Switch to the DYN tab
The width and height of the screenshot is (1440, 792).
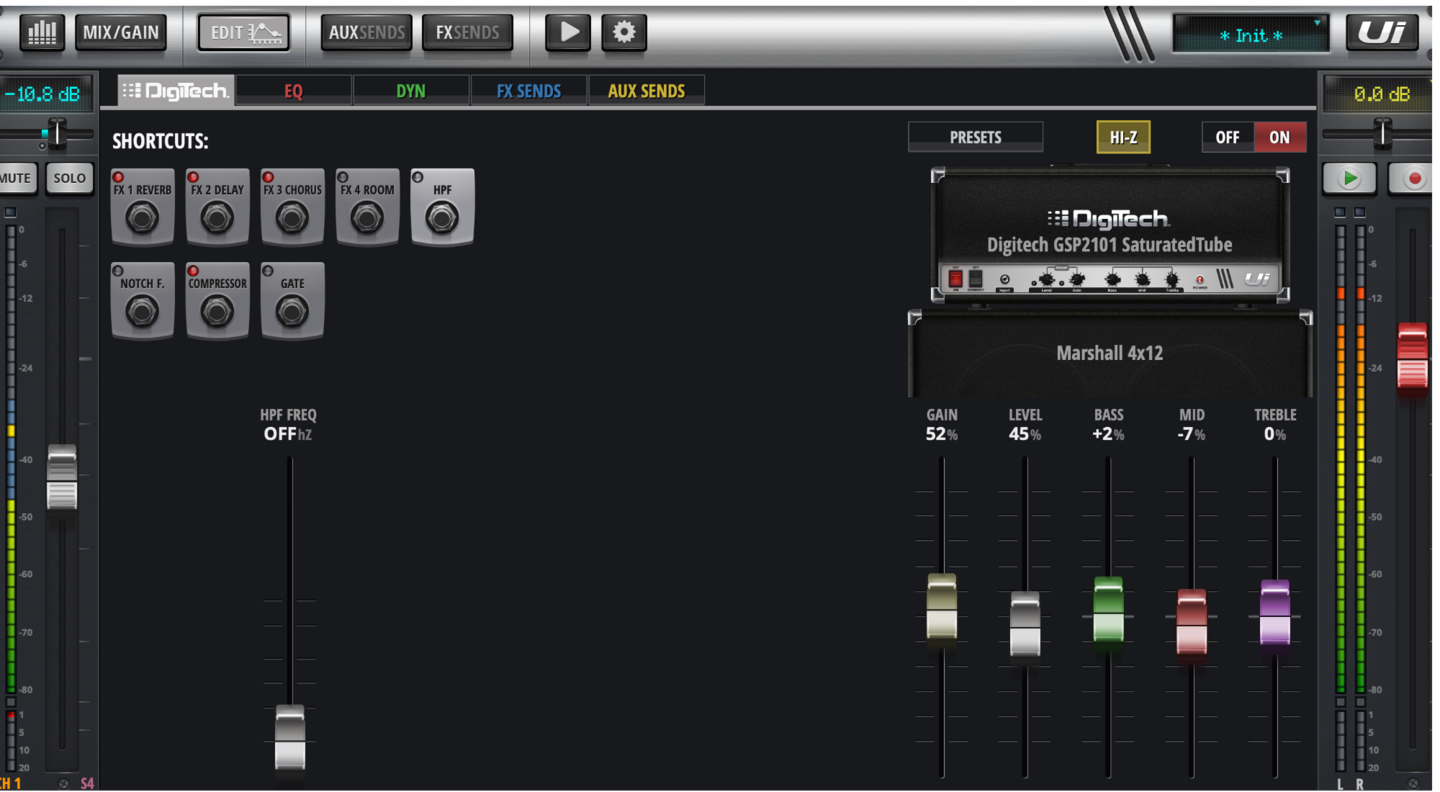410,91
